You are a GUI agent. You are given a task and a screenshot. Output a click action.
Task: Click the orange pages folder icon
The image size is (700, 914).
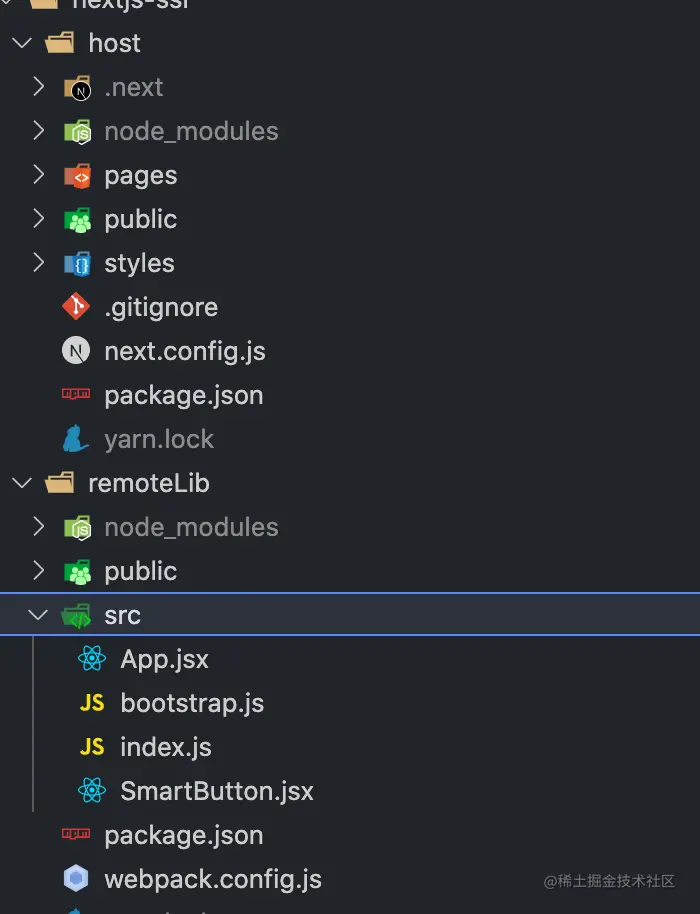(x=78, y=175)
